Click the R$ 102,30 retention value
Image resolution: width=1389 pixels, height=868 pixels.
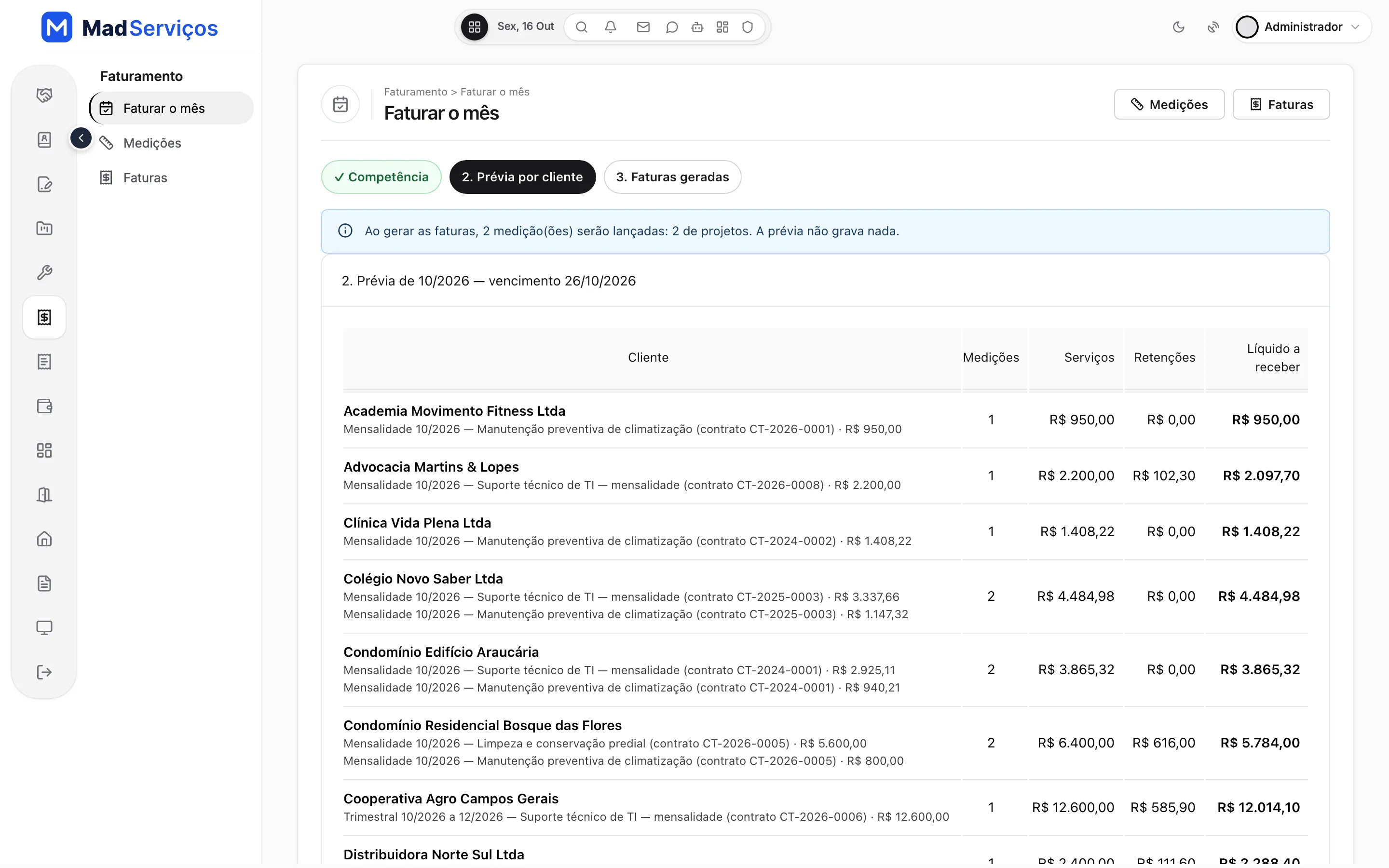click(1163, 475)
